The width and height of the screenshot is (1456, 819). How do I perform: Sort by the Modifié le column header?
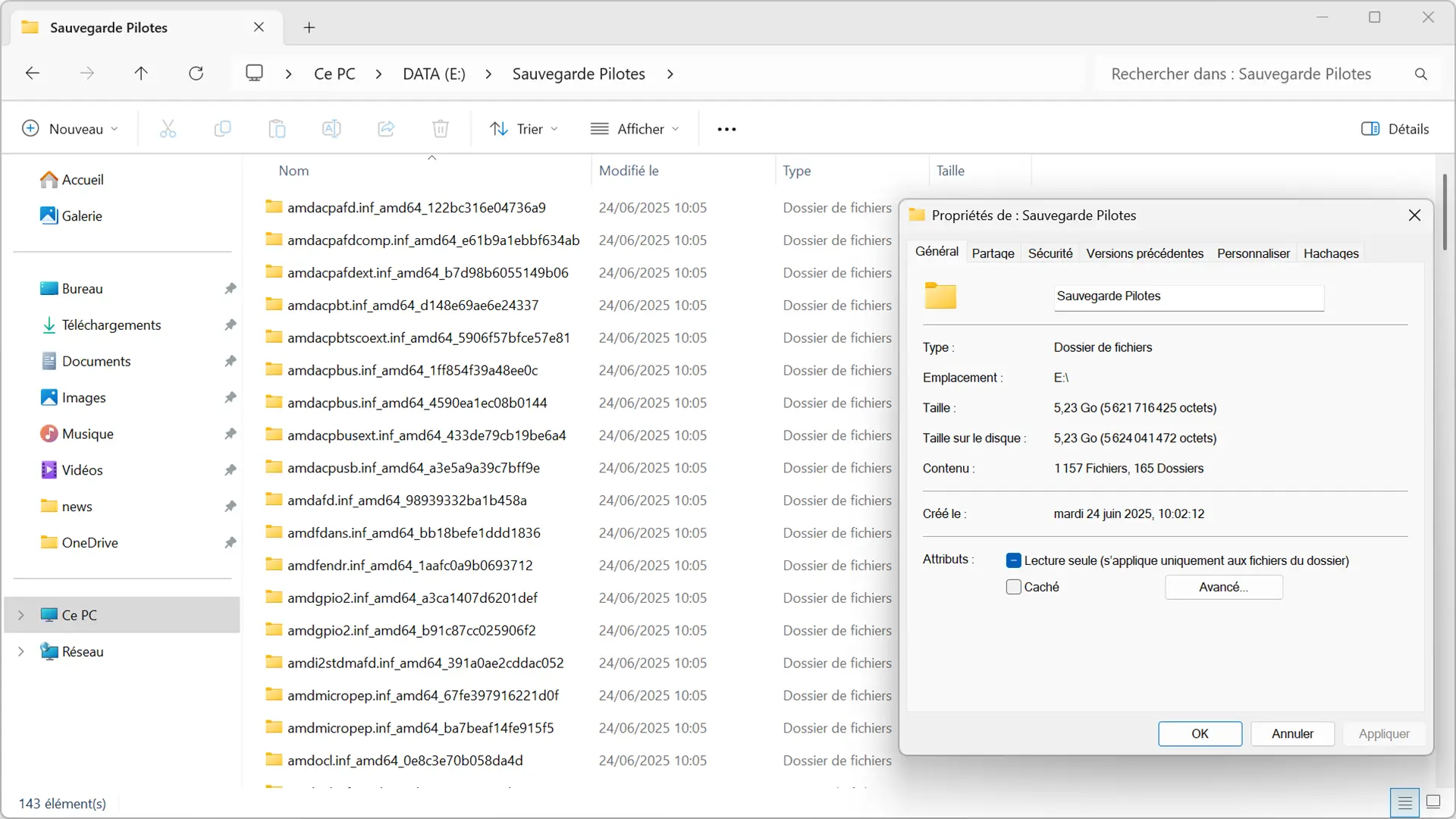click(629, 171)
